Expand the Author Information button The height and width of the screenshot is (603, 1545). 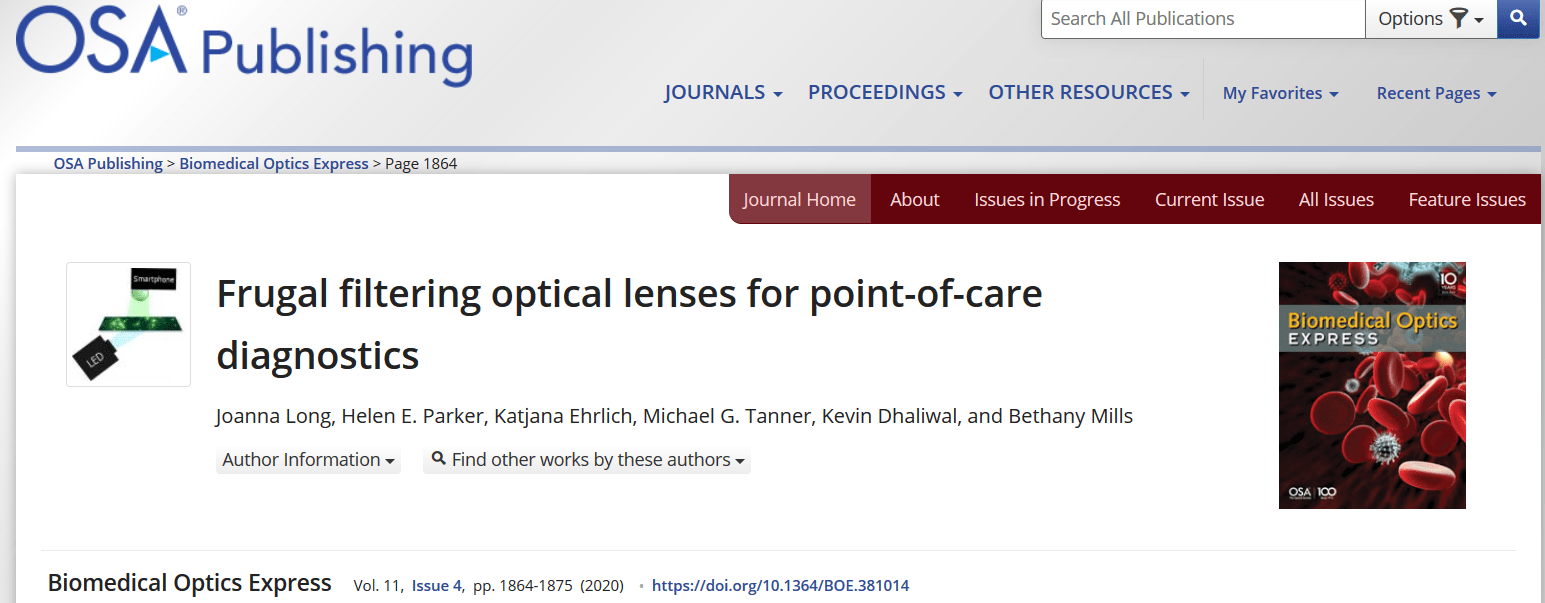coord(308,460)
